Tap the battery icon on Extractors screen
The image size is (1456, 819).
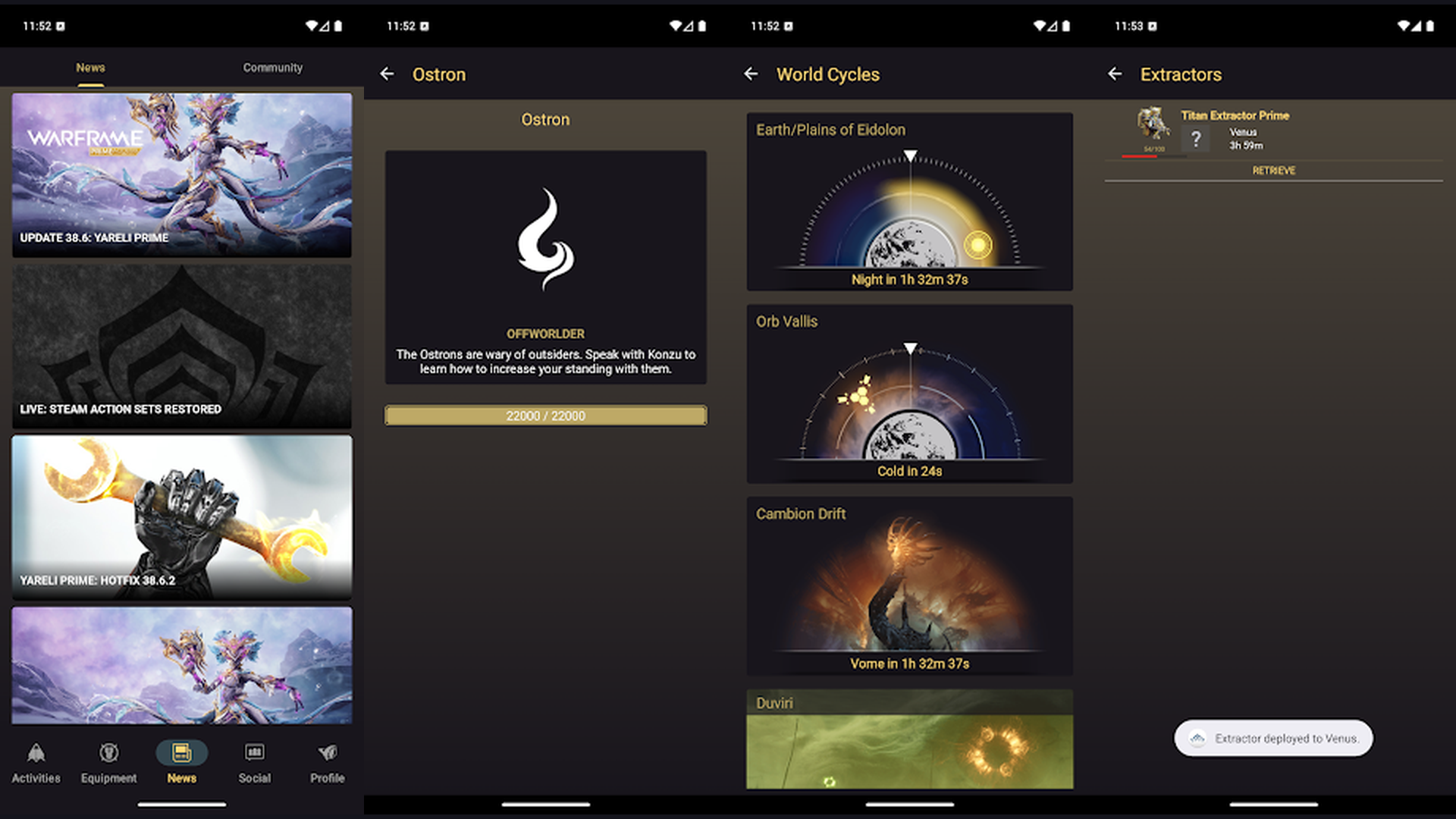click(x=1430, y=26)
